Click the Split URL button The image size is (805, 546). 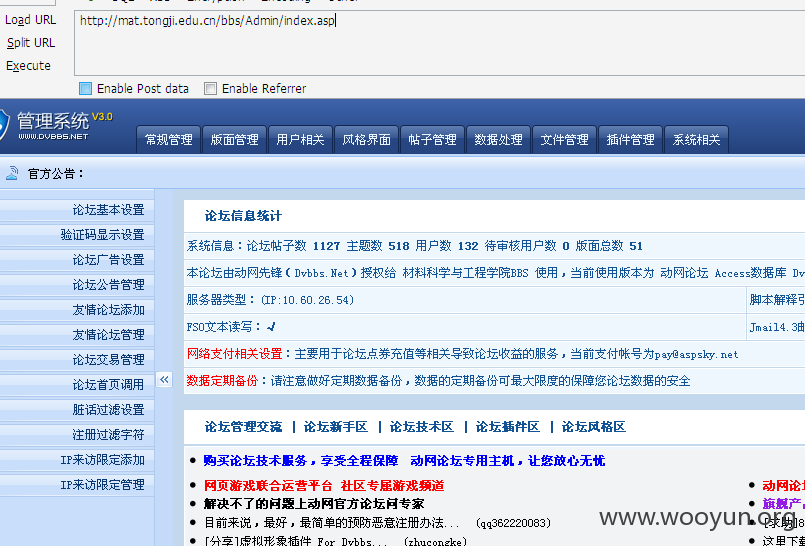[30, 43]
